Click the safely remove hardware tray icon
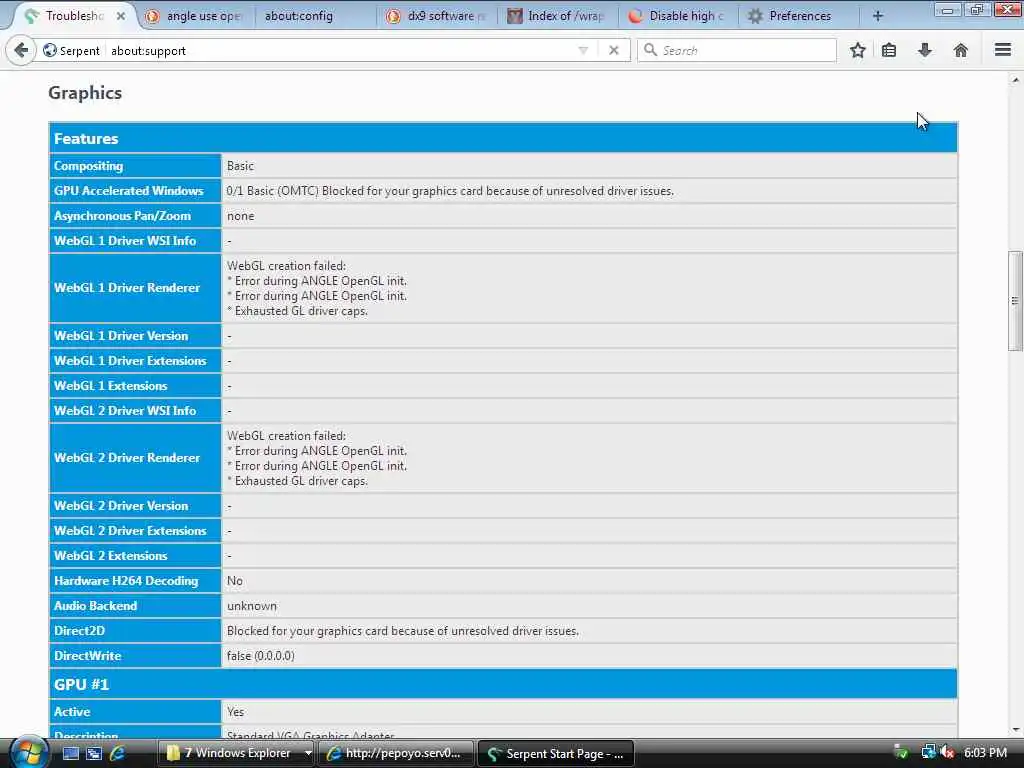 [x=901, y=752]
